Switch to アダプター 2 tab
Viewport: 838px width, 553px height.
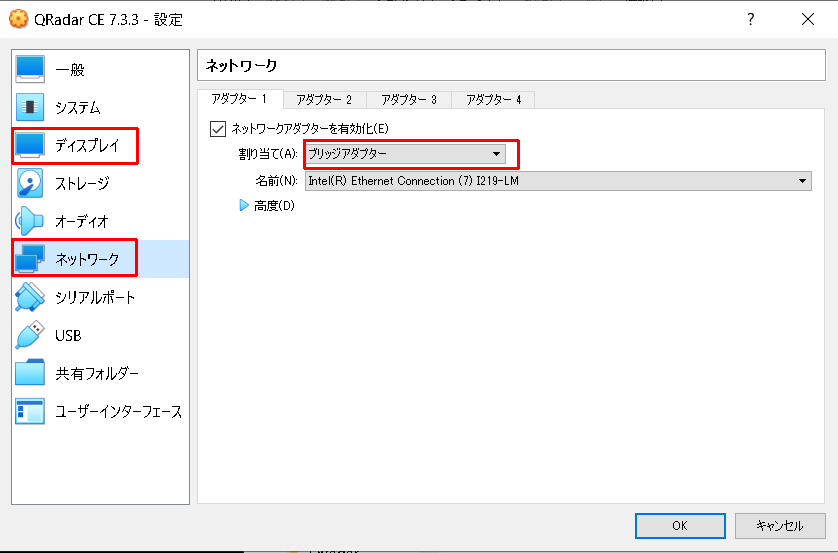click(324, 100)
